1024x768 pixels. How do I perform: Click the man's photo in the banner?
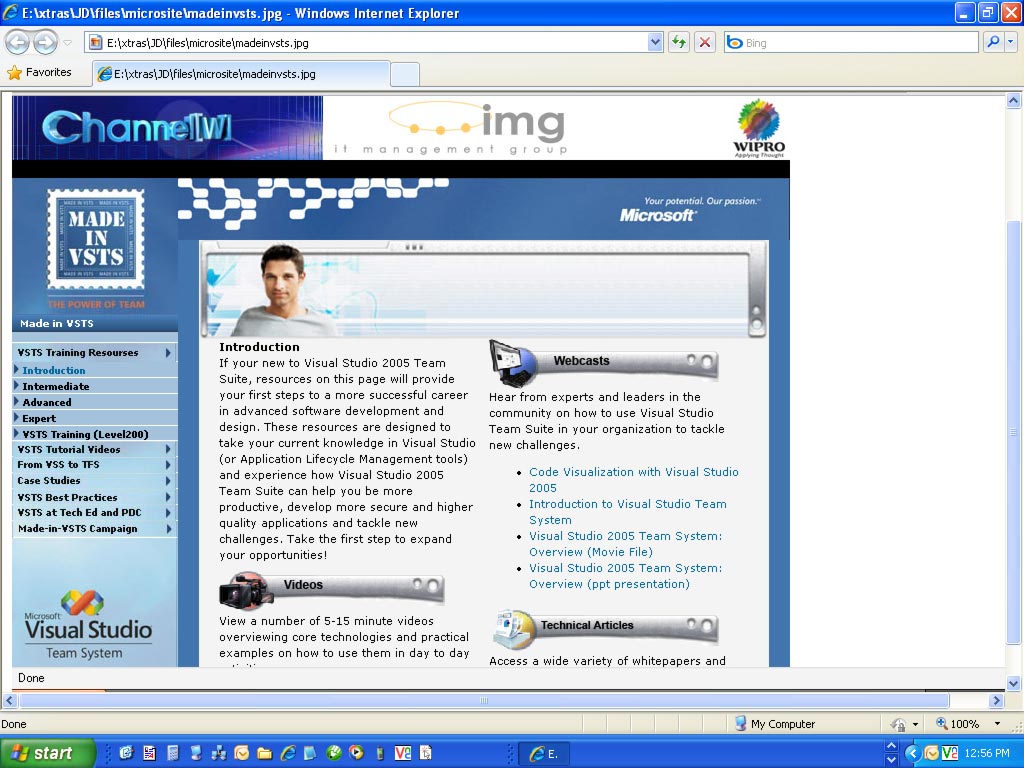[x=281, y=290]
